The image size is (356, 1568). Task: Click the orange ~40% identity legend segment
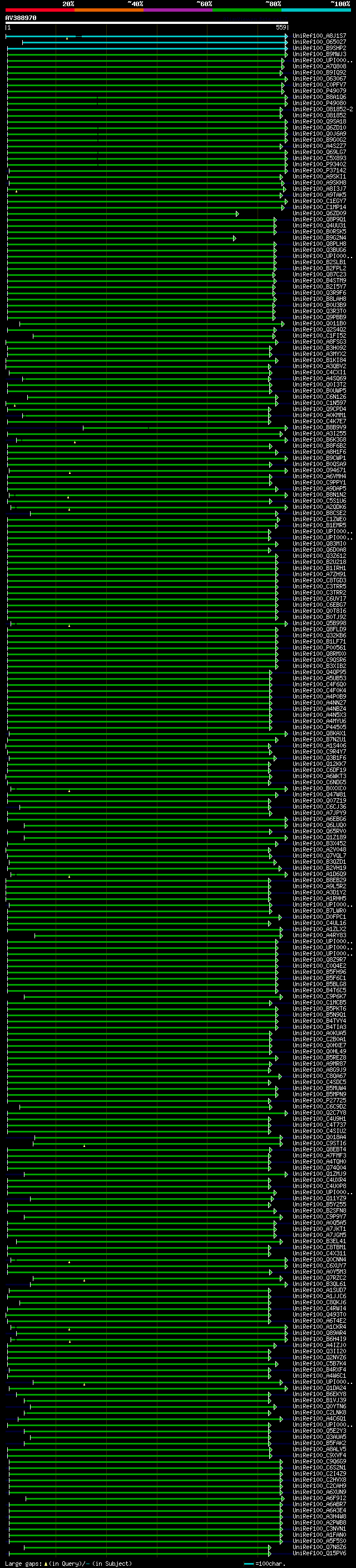109,11
